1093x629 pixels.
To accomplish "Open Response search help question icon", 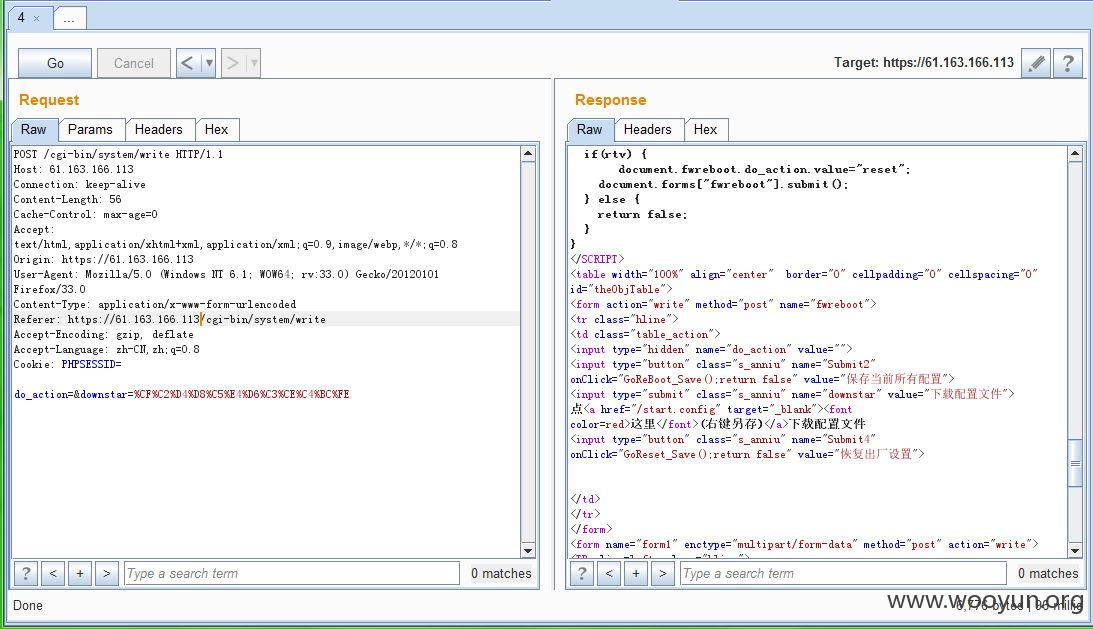I will point(582,573).
